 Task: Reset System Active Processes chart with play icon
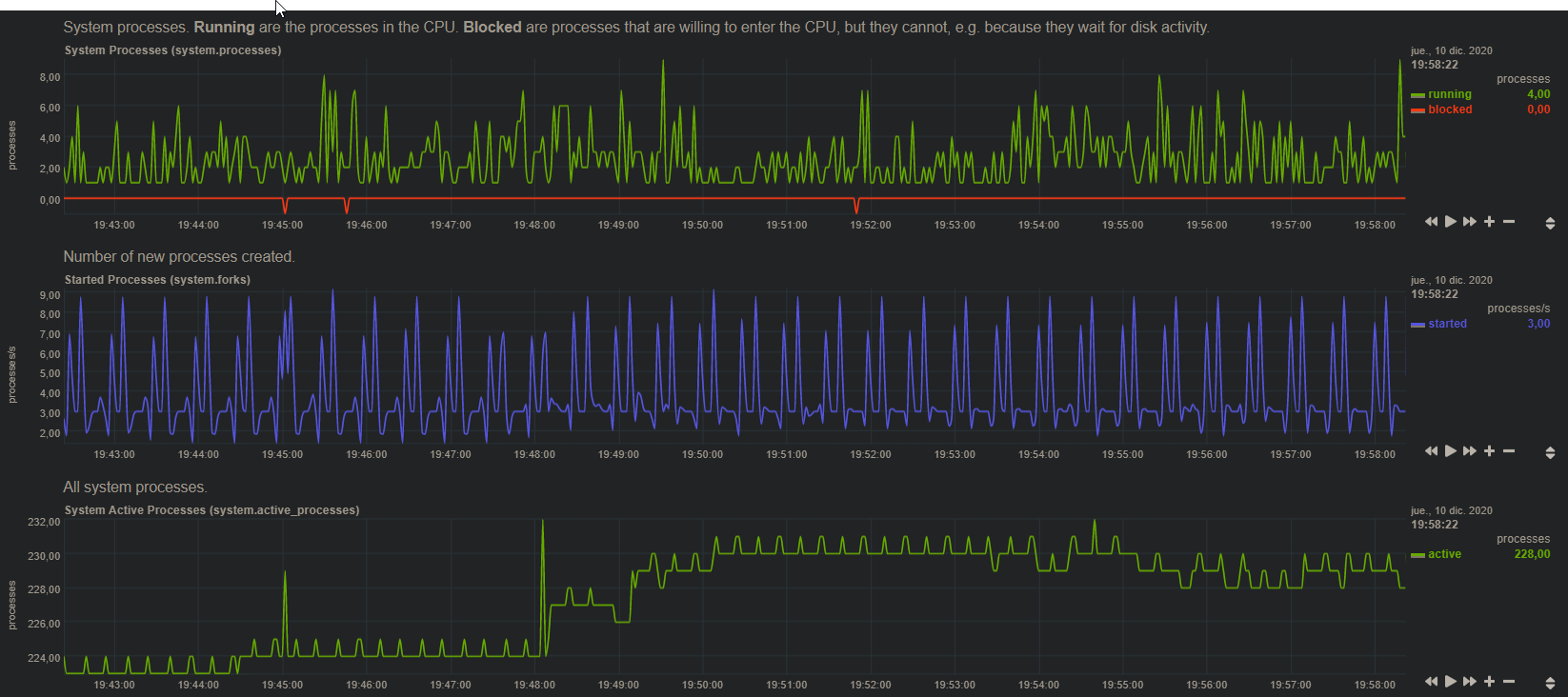point(1451,682)
